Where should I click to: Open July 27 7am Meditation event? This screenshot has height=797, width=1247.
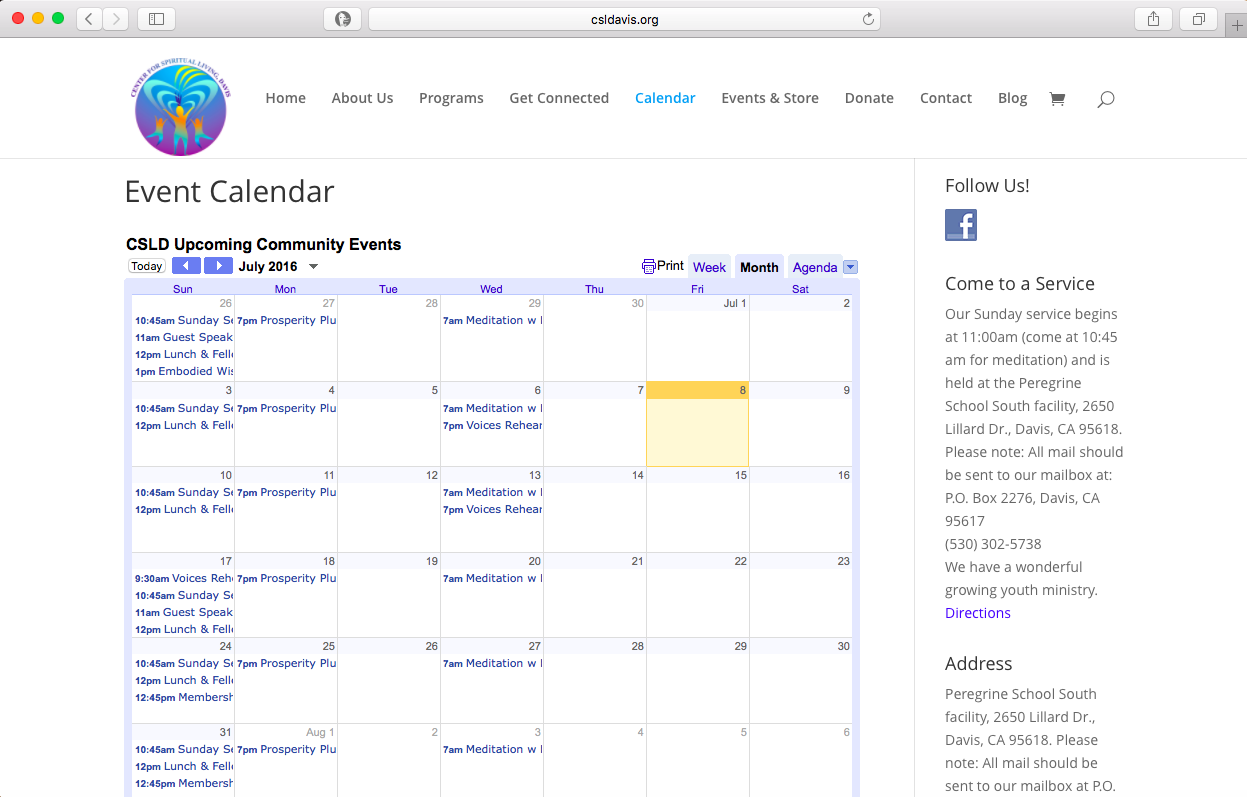point(492,663)
